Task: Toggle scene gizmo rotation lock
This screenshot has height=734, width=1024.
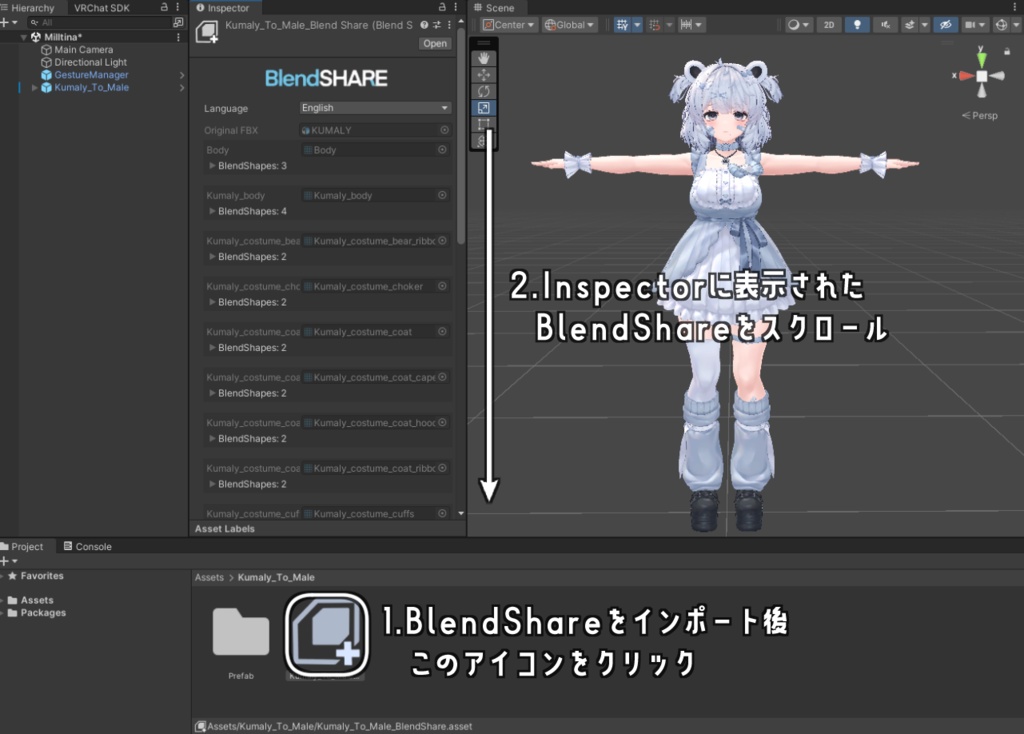Action: [x=1006, y=51]
